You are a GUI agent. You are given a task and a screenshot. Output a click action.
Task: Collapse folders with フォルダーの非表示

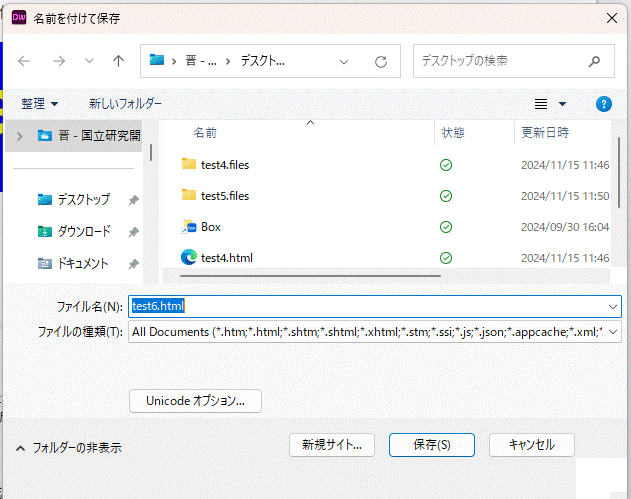coord(69,448)
